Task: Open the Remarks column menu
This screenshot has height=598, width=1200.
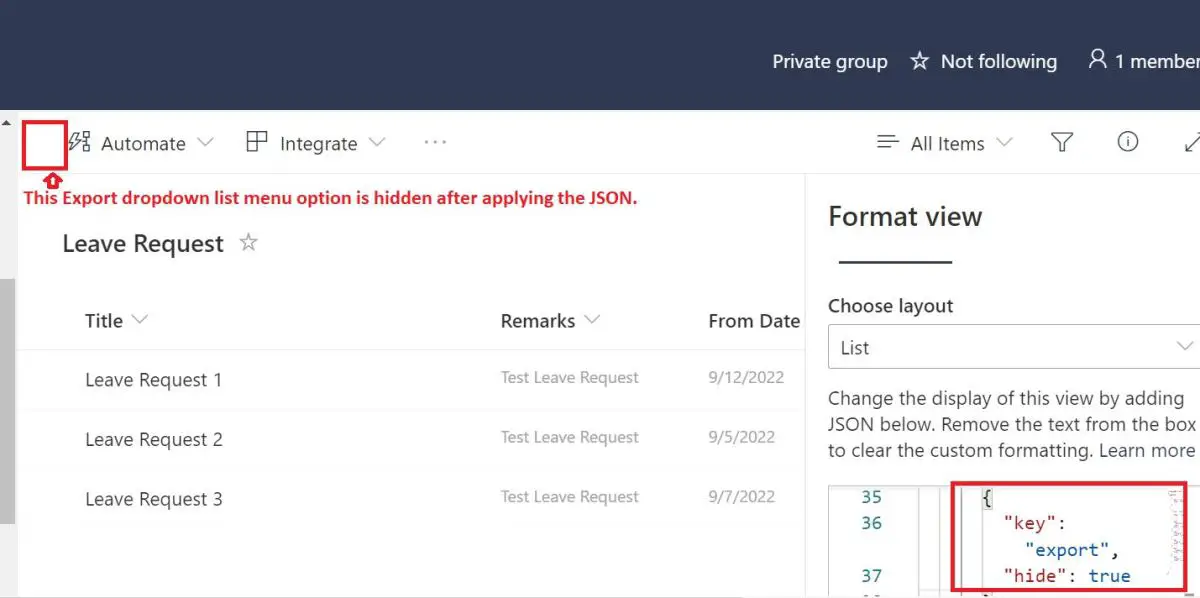Action: pyautogui.click(x=594, y=320)
